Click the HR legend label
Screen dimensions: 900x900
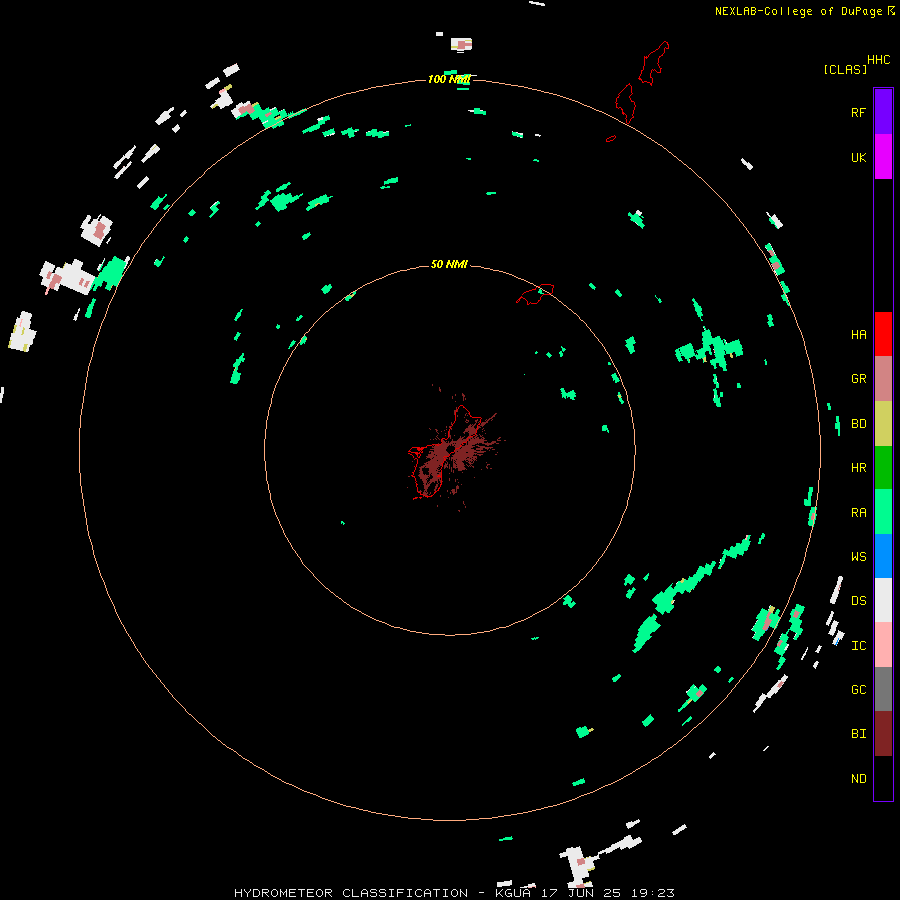tap(858, 468)
